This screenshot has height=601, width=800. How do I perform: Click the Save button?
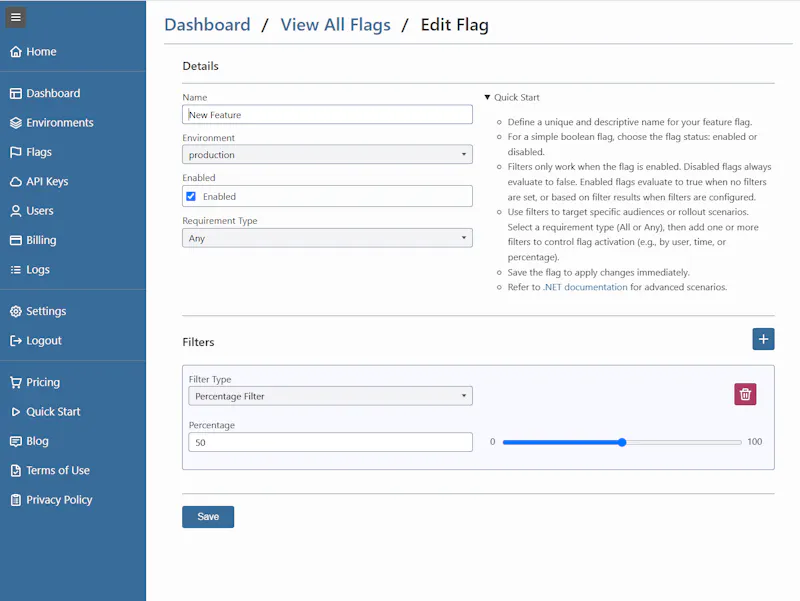coord(208,517)
